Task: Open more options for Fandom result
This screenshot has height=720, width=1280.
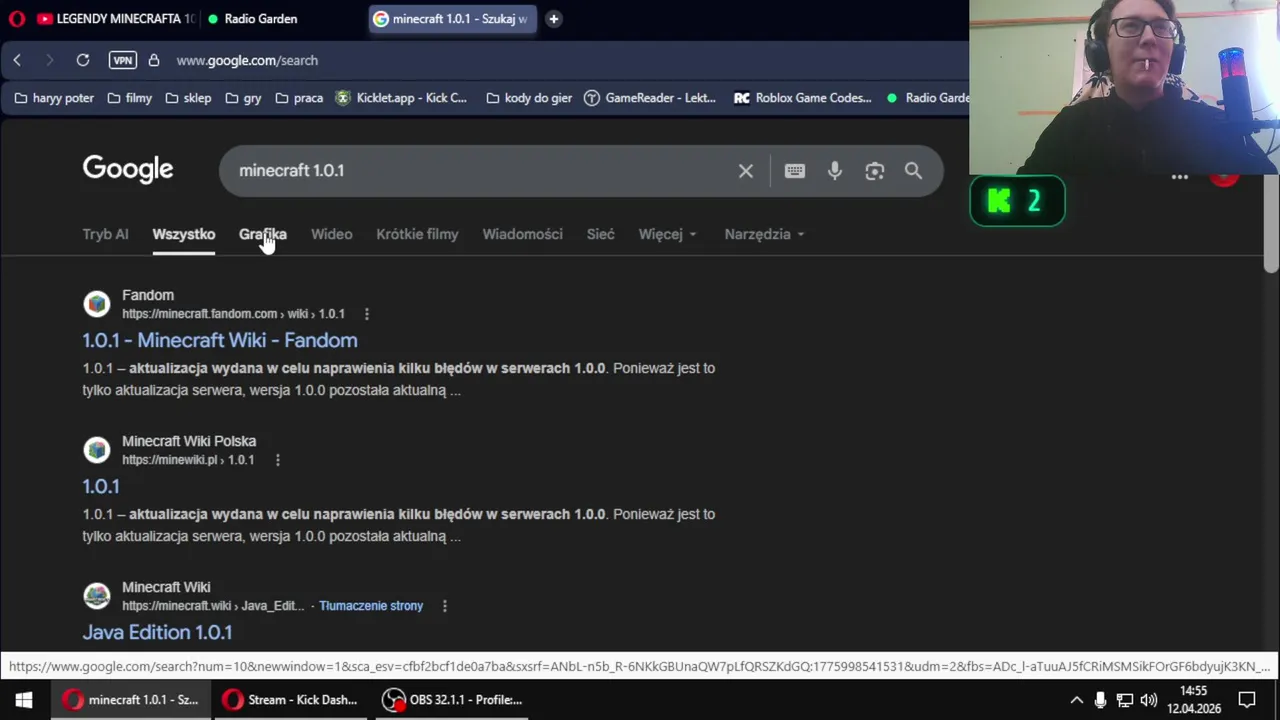Action: (x=367, y=314)
